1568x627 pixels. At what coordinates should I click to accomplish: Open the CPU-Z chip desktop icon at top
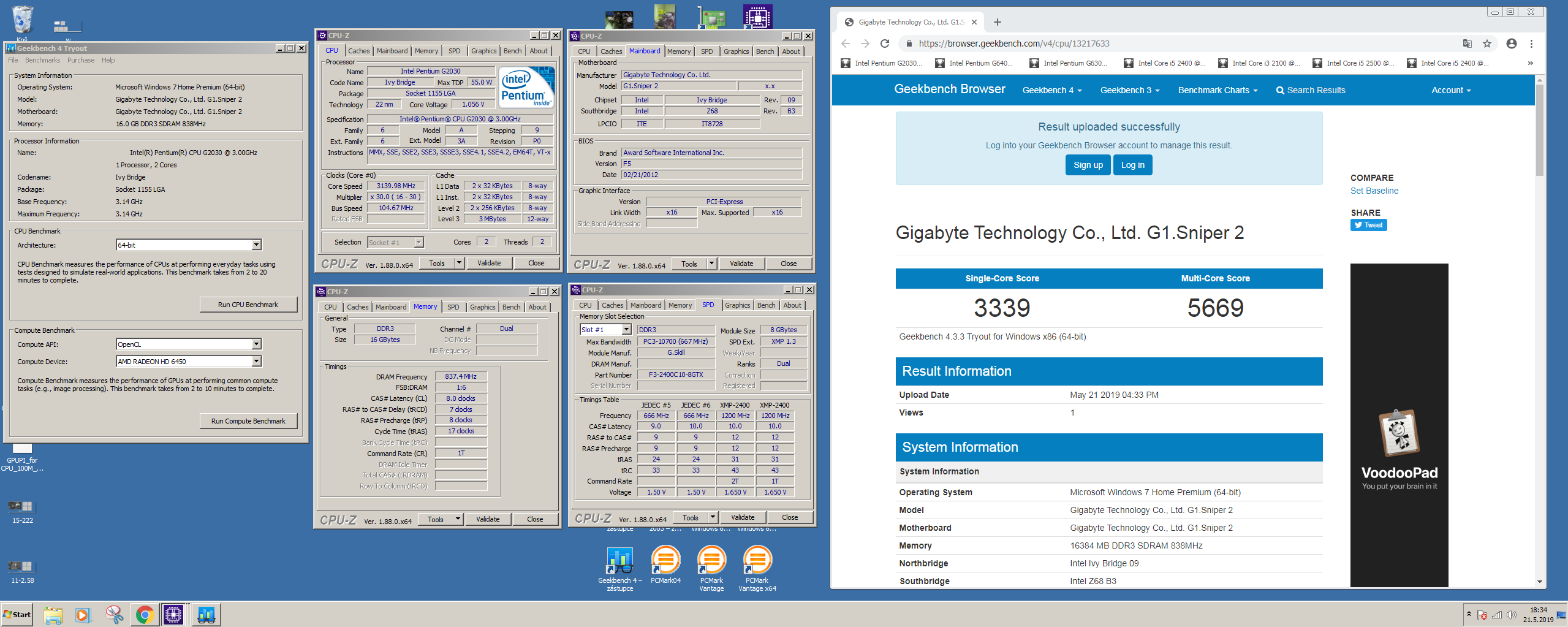pos(758,17)
